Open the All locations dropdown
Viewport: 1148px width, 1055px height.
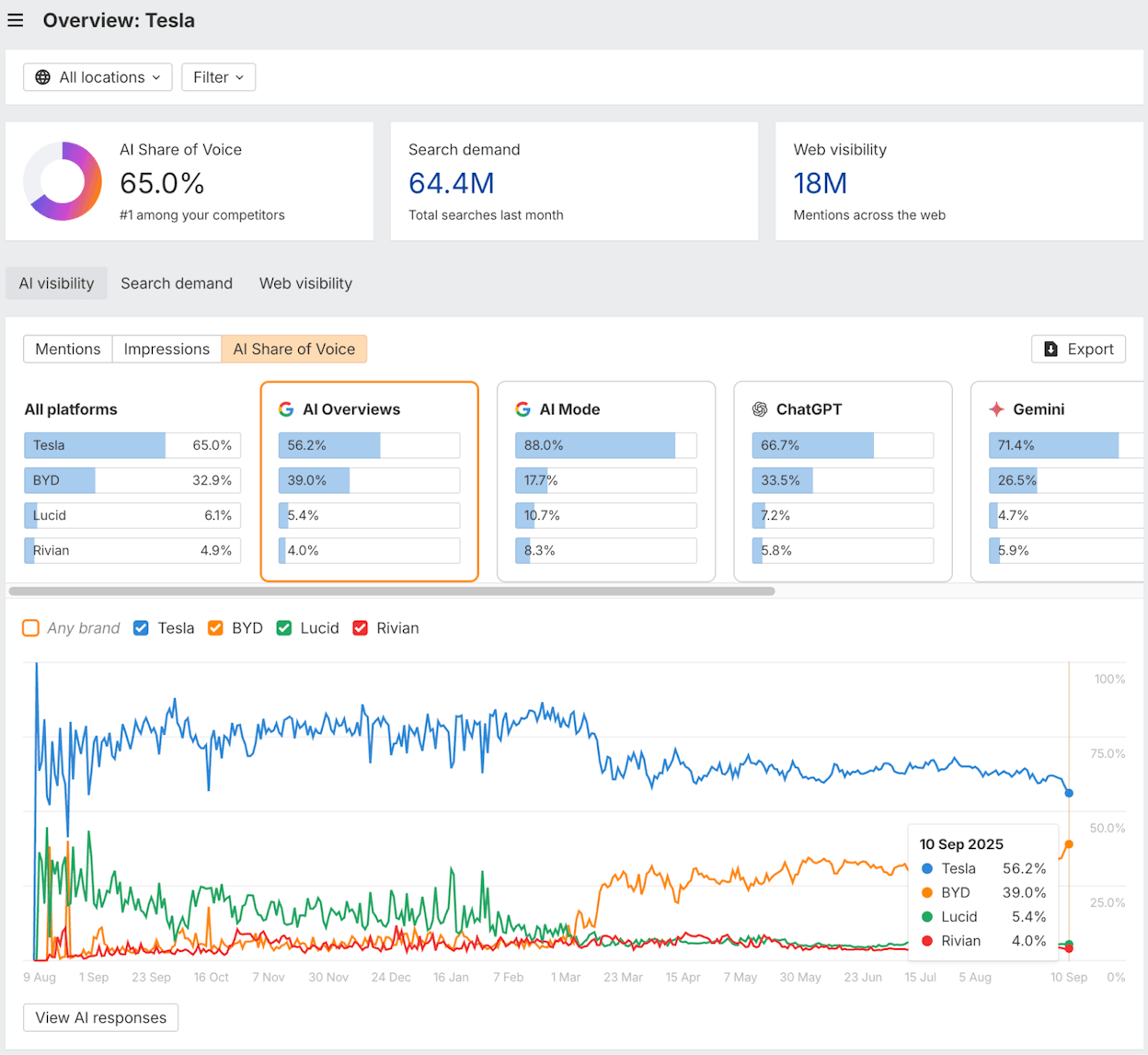click(x=98, y=77)
